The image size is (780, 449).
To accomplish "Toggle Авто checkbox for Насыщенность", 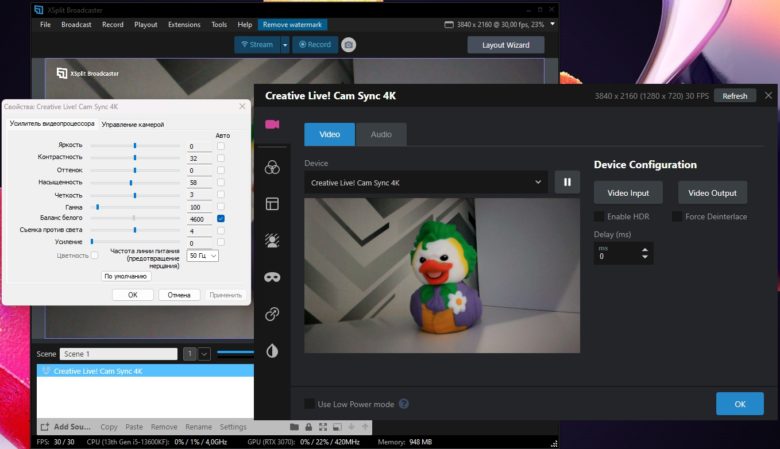I will [221, 182].
